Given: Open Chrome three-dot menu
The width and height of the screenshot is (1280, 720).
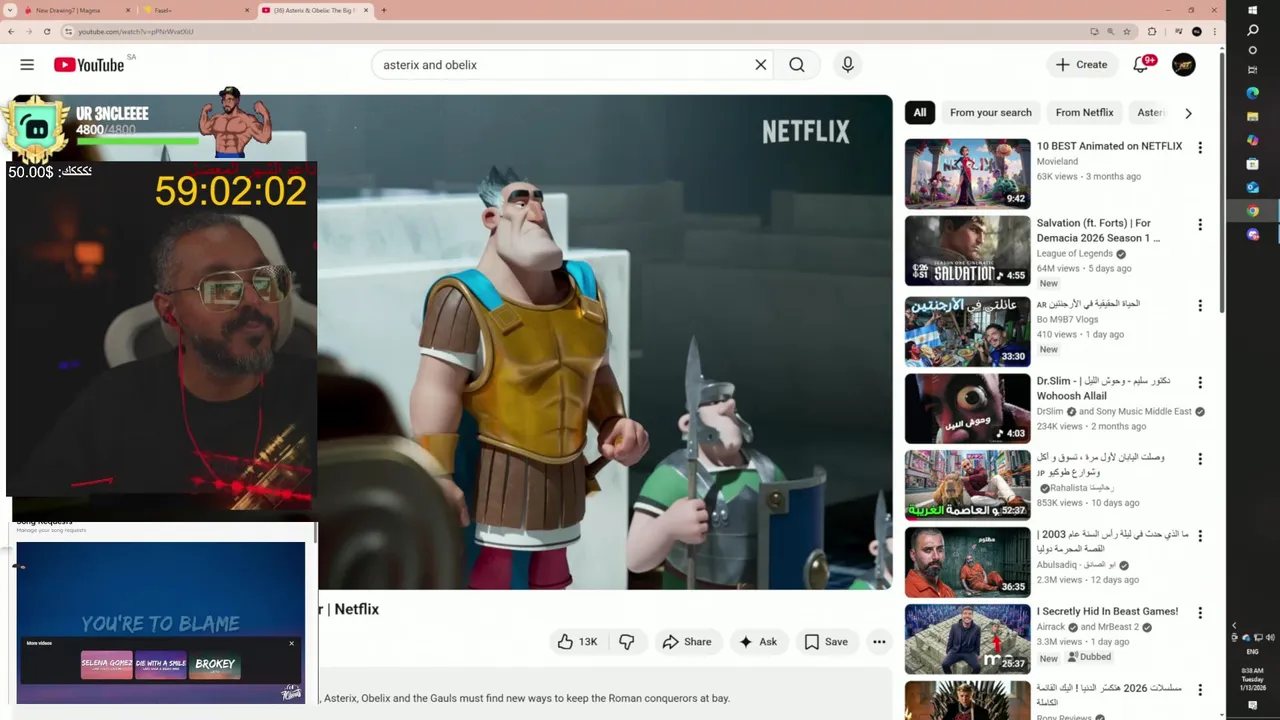Looking at the screenshot, I should point(1215,31).
